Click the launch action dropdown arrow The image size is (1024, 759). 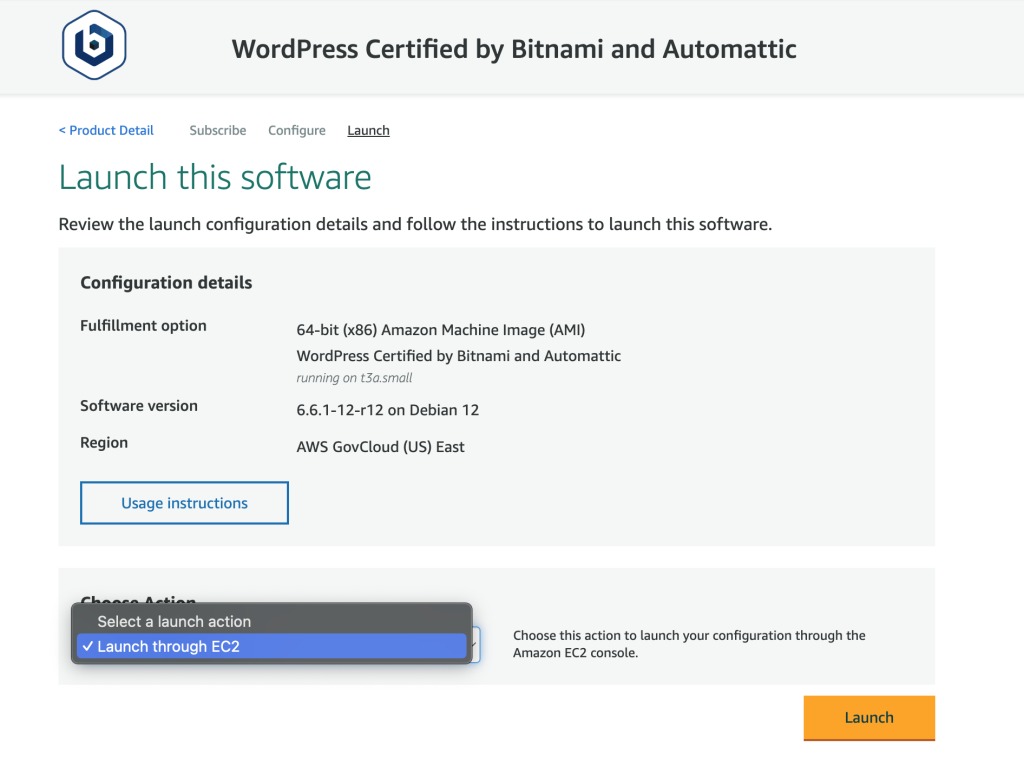tap(474, 645)
